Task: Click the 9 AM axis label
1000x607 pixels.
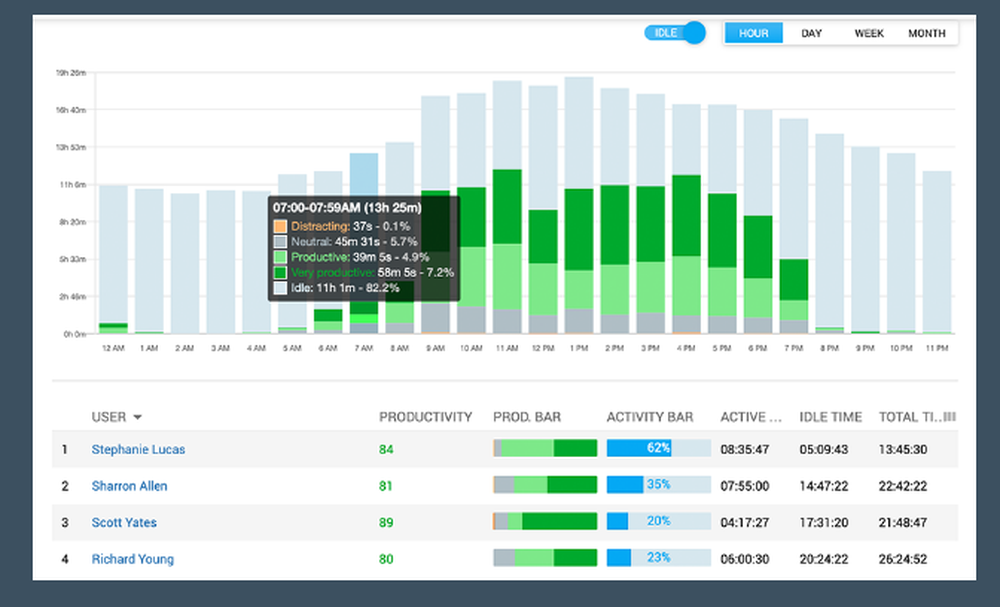Action: pos(436,348)
